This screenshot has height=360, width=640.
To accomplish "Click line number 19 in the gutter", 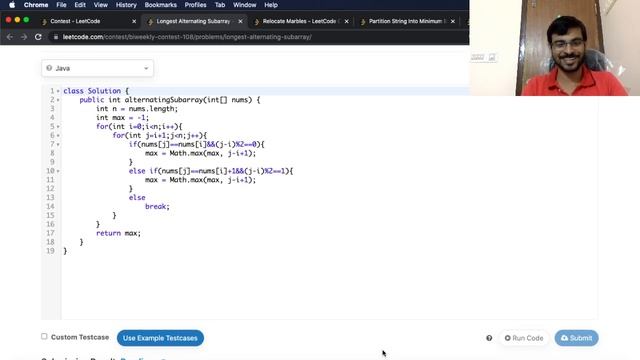I will (x=50, y=251).
